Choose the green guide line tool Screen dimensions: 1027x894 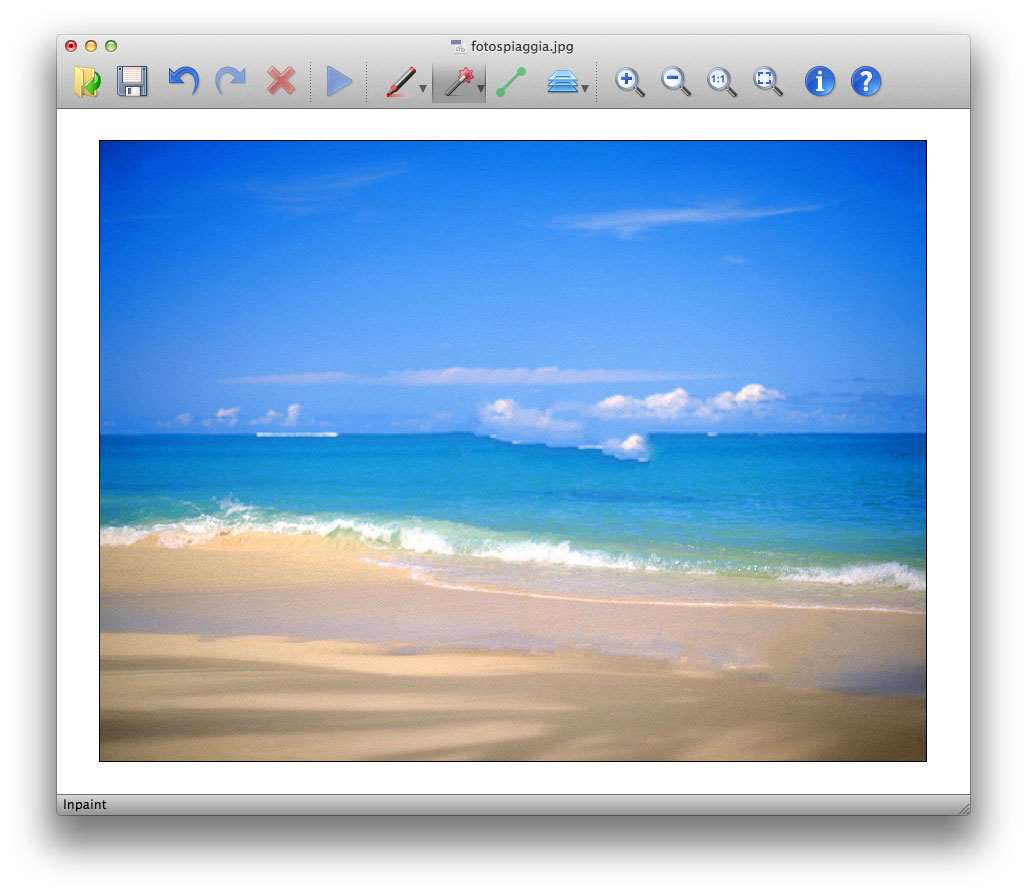pos(511,82)
